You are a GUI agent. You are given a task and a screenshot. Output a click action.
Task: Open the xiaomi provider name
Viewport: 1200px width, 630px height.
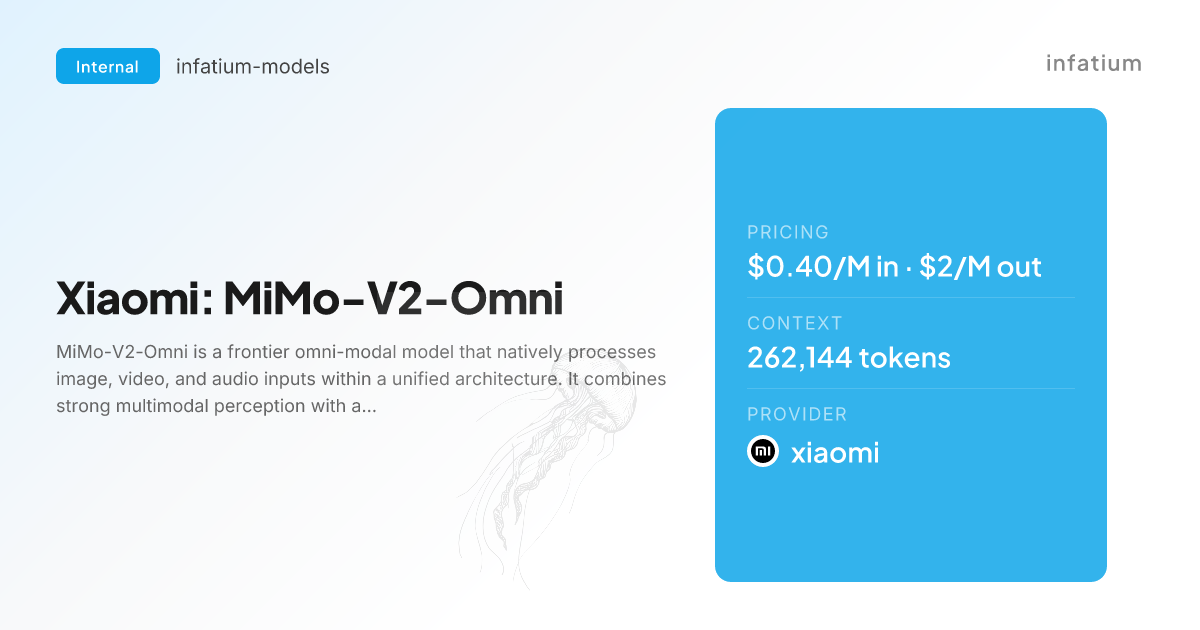tap(835, 453)
